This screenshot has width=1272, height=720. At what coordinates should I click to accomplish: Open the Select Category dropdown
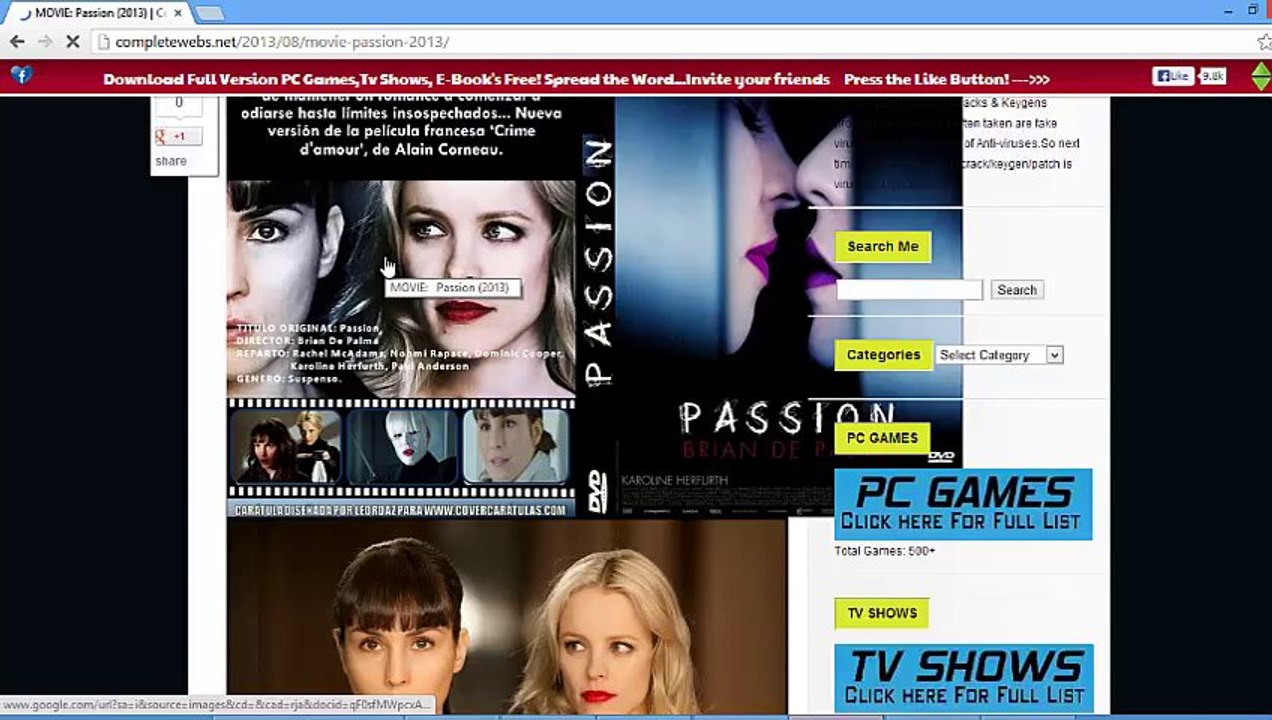[998, 355]
